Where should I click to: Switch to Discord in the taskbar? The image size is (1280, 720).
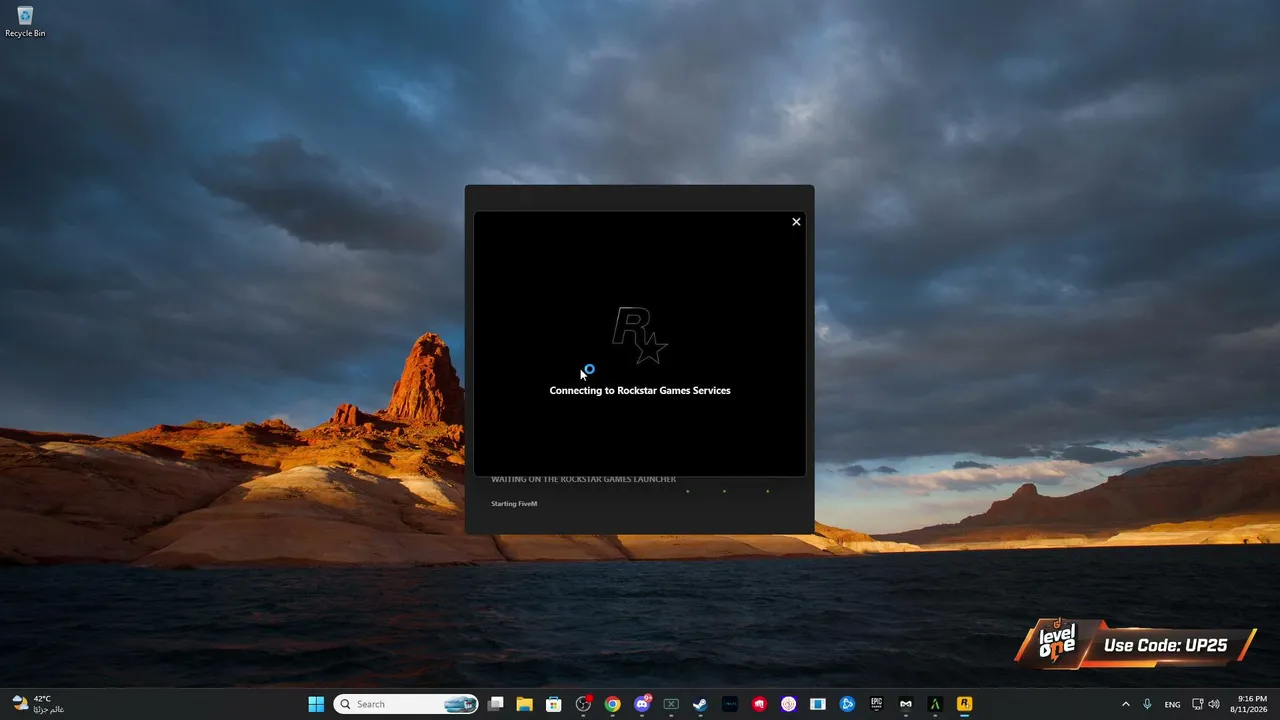coord(642,704)
